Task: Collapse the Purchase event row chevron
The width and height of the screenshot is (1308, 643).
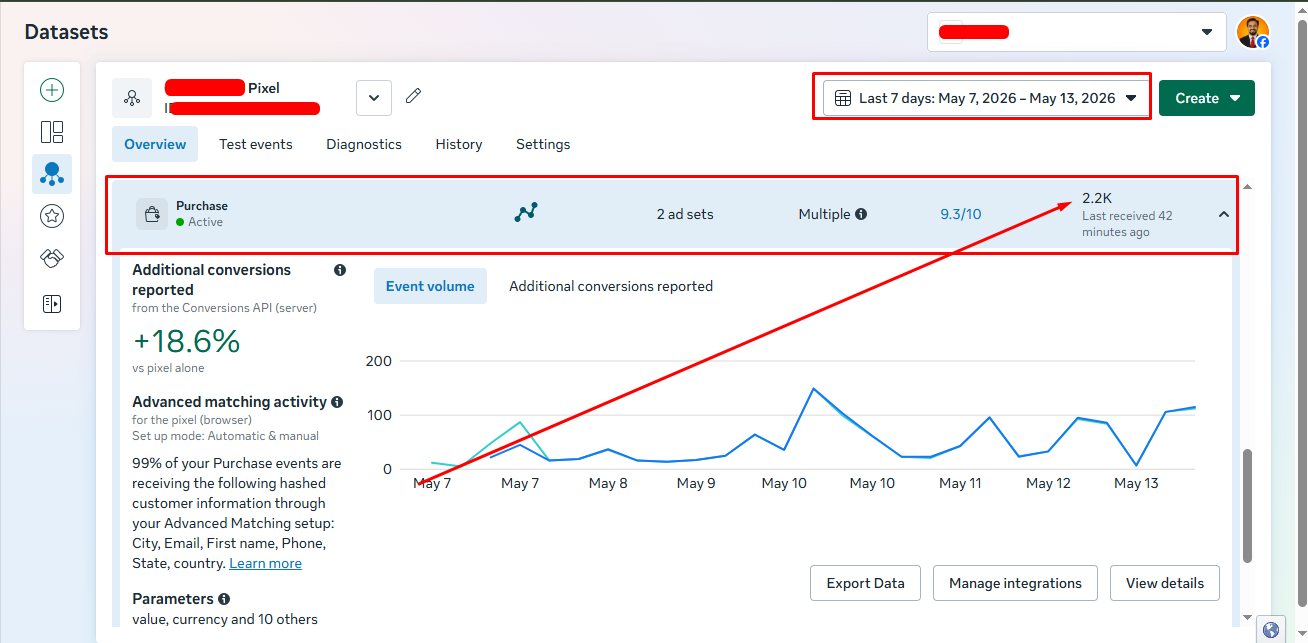Action: click(1223, 214)
